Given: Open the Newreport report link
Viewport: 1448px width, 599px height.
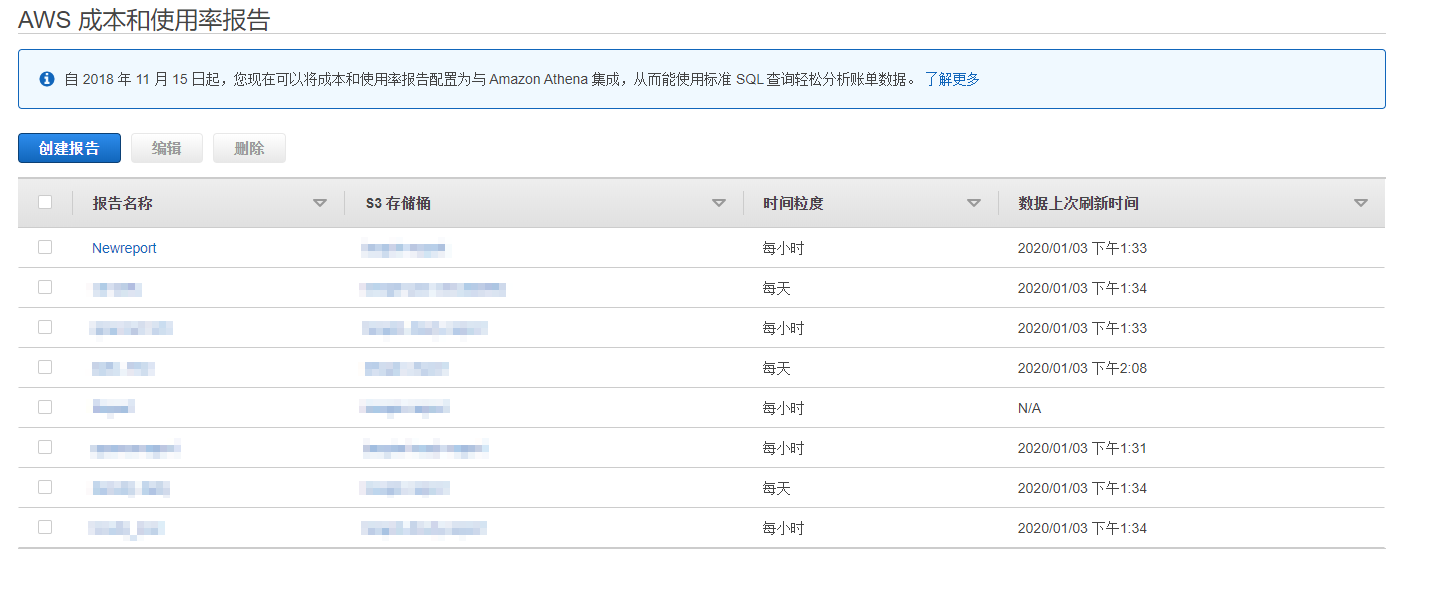Looking at the screenshot, I should (x=124, y=248).
